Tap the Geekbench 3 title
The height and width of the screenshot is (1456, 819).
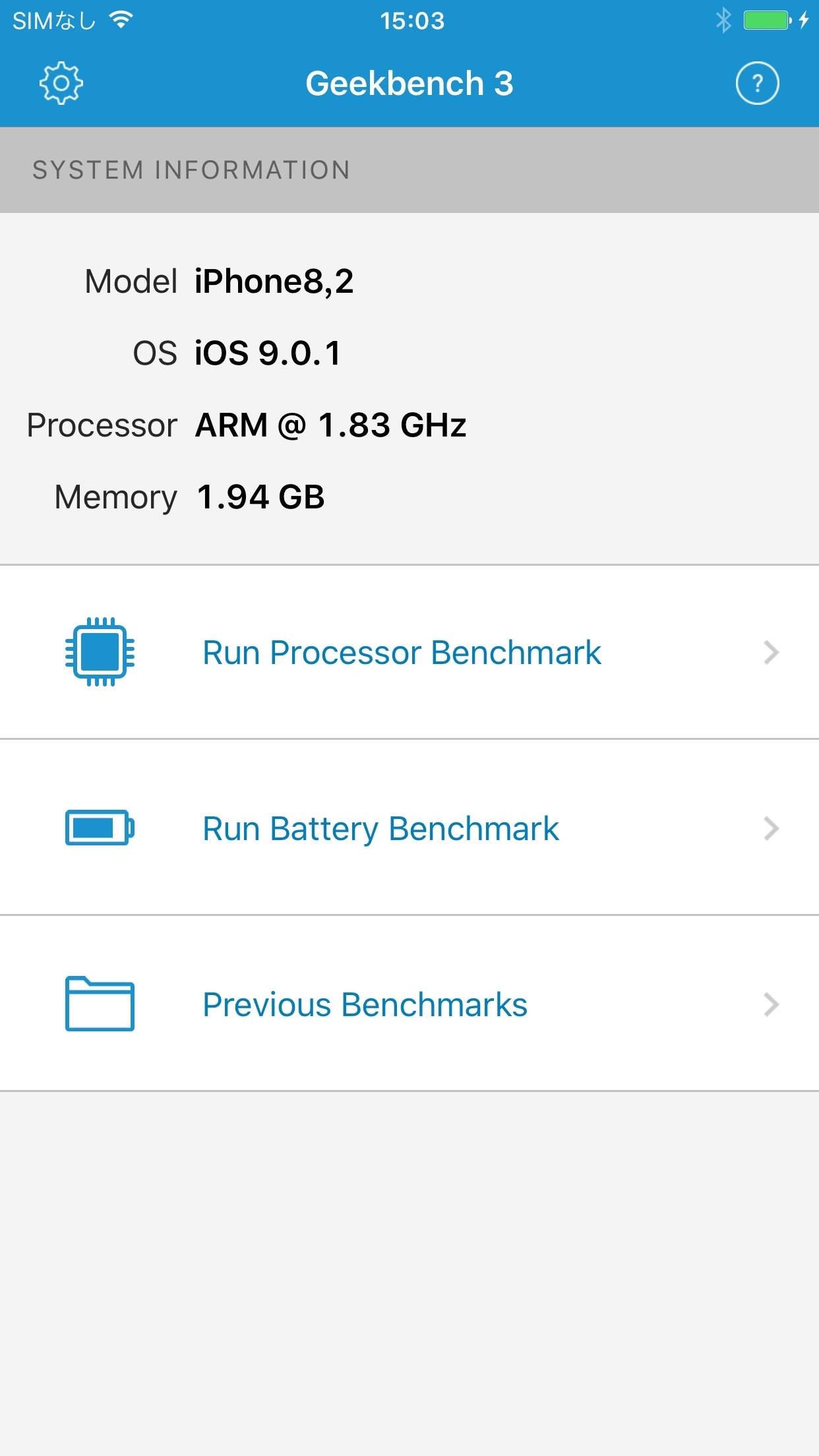point(409,84)
